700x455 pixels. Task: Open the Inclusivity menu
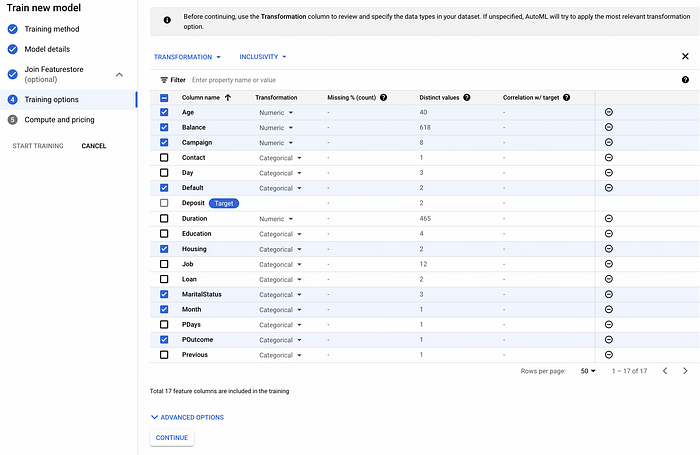tap(263, 57)
